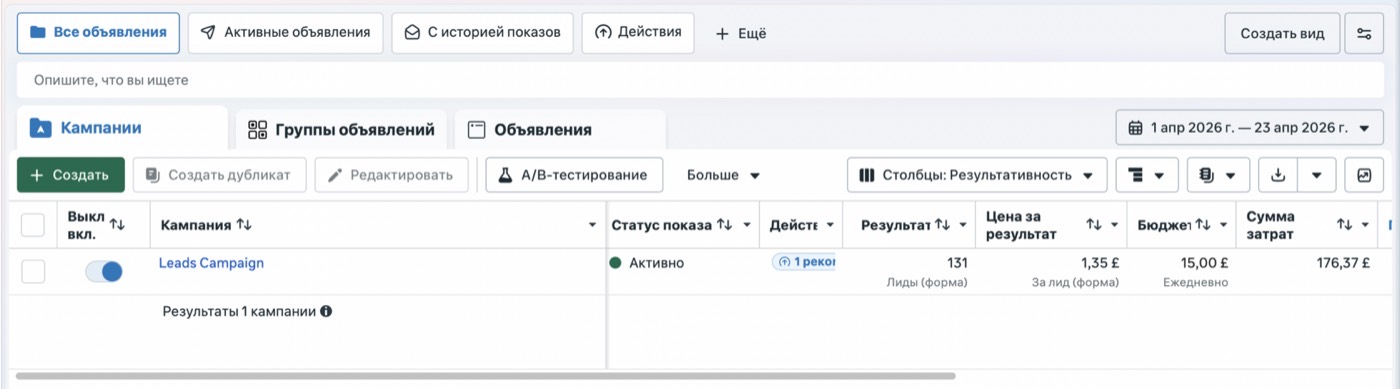Image resolution: width=1400 pixels, height=389 pixels.
Task: Toggle off the Leads Campaign switch
Action: point(104,271)
